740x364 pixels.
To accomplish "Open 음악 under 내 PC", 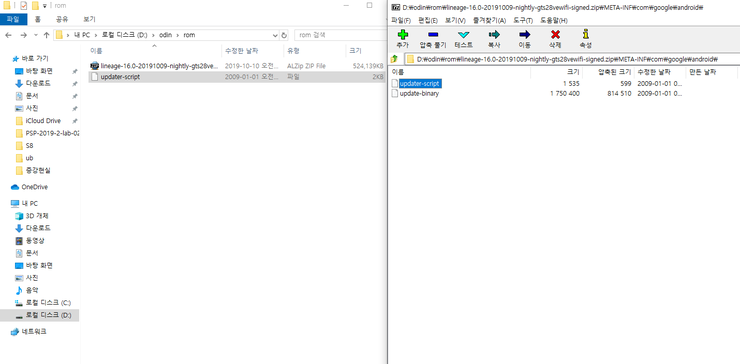I will click(32, 290).
